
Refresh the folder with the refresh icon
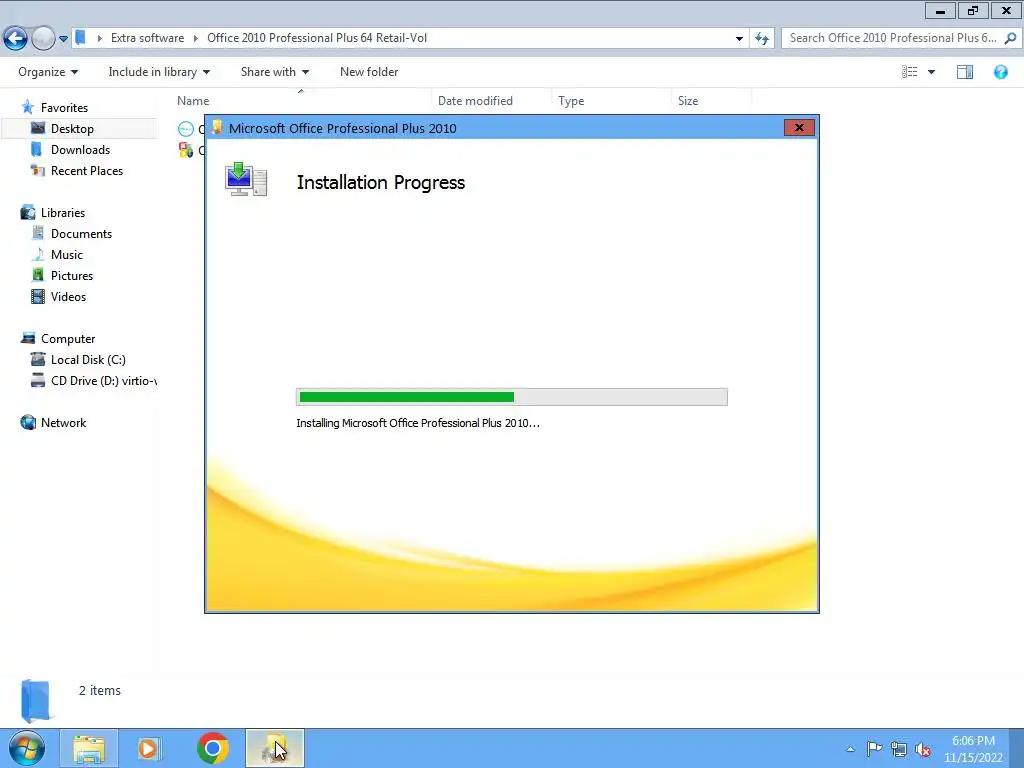click(x=761, y=39)
